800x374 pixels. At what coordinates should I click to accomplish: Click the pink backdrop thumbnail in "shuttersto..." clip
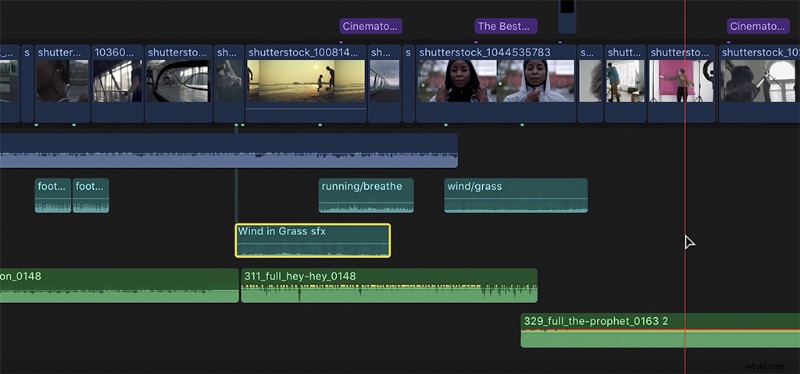coord(681,81)
